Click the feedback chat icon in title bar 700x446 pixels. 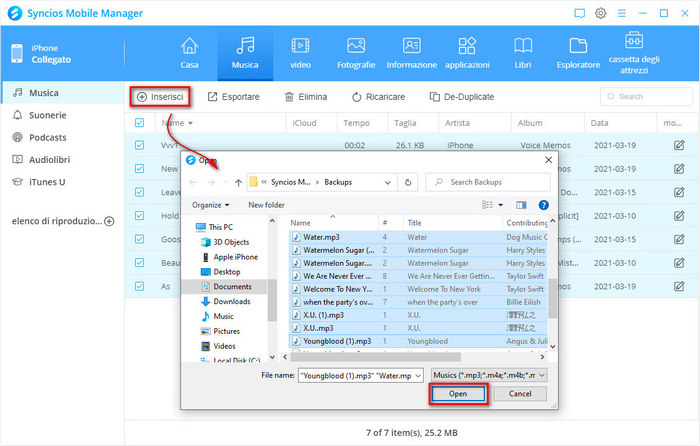click(x=579, y=13)
